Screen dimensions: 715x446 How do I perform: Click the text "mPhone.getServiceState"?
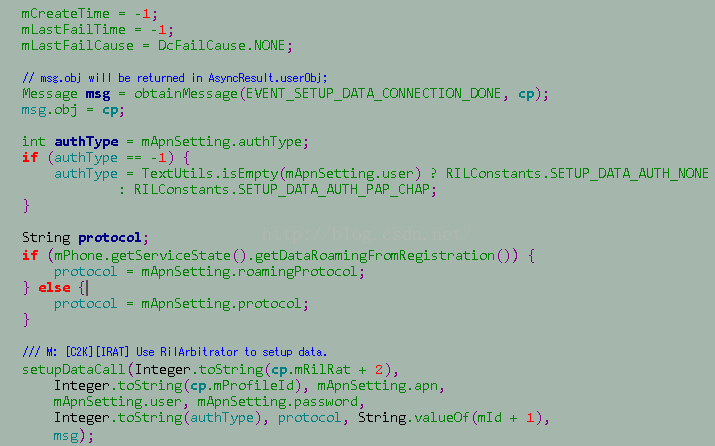click(x=142, y=255)
